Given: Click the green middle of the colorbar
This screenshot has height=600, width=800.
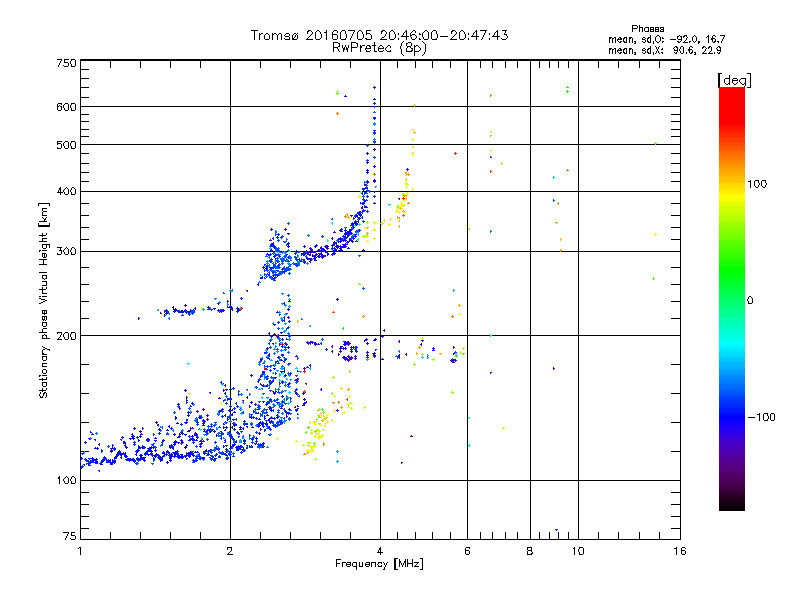Looking at the screenshot, I should pyautogui.click(x=731, y=300).
